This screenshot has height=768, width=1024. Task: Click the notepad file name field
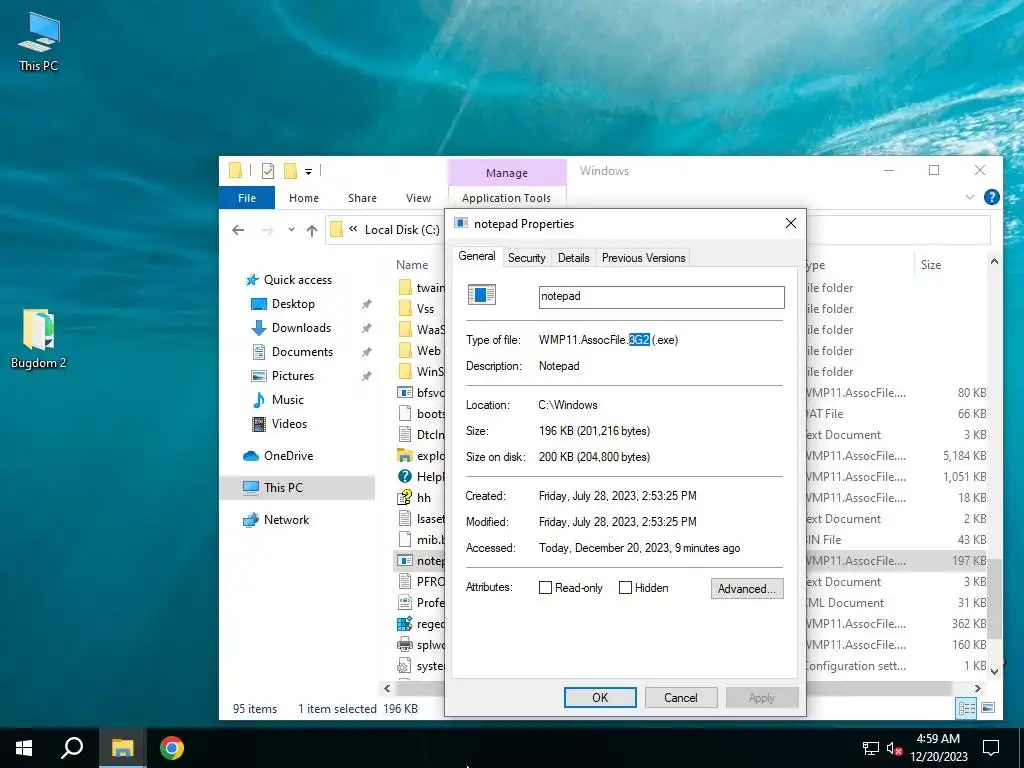coord(662,296)
